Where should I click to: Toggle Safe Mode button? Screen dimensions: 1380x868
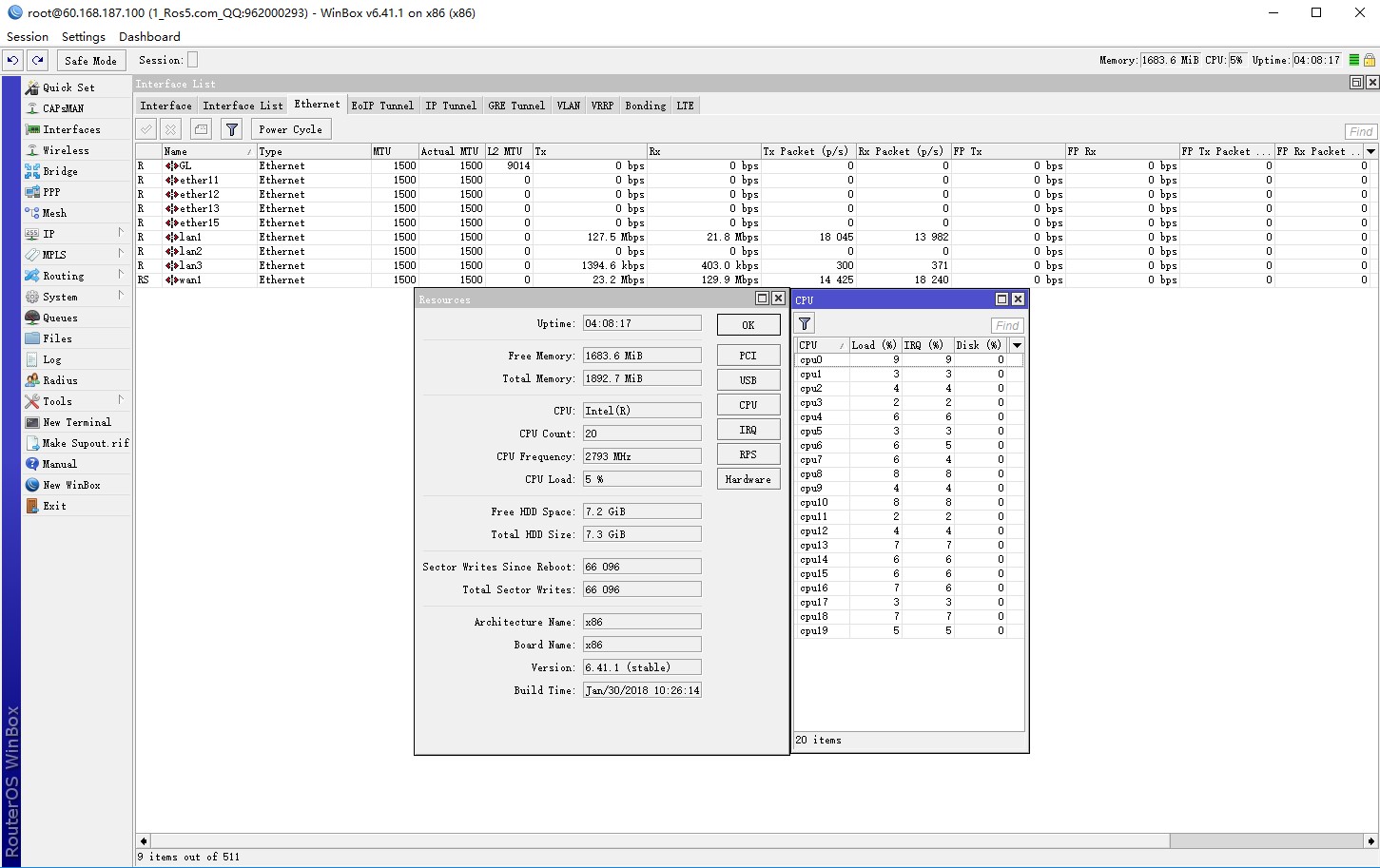point(90,60)
